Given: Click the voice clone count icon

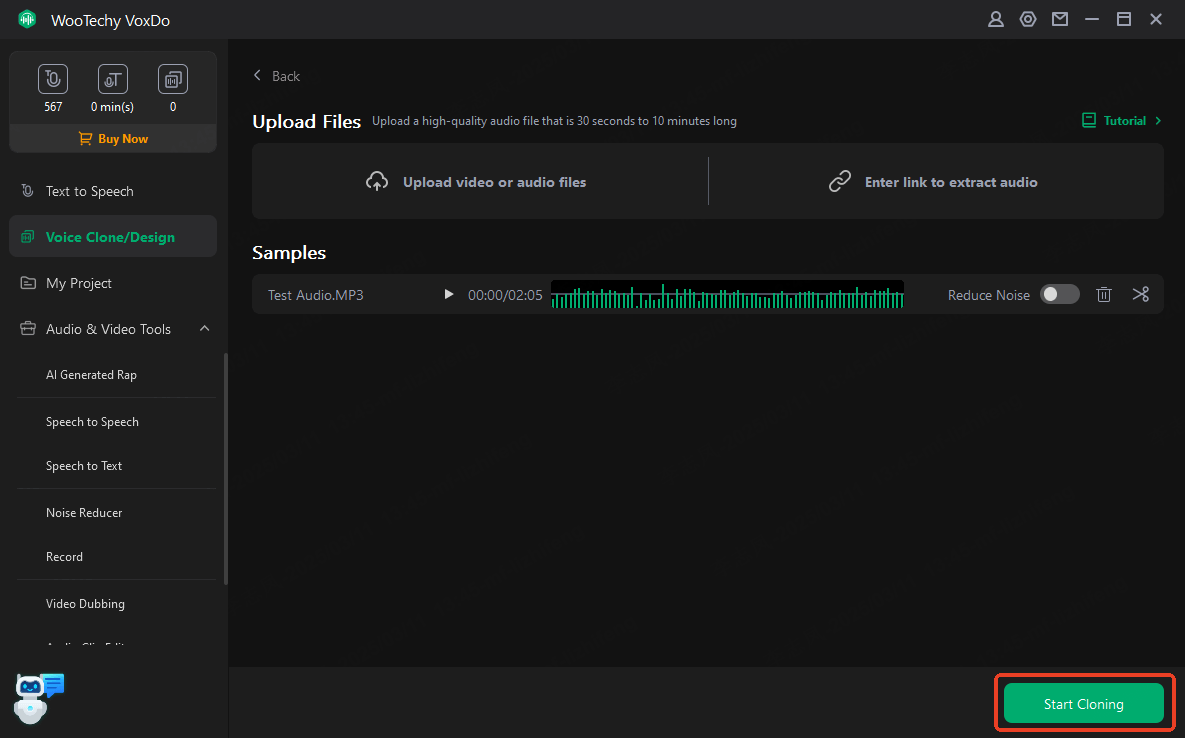Looking at the screenshot, I should (x=173, y=79).
